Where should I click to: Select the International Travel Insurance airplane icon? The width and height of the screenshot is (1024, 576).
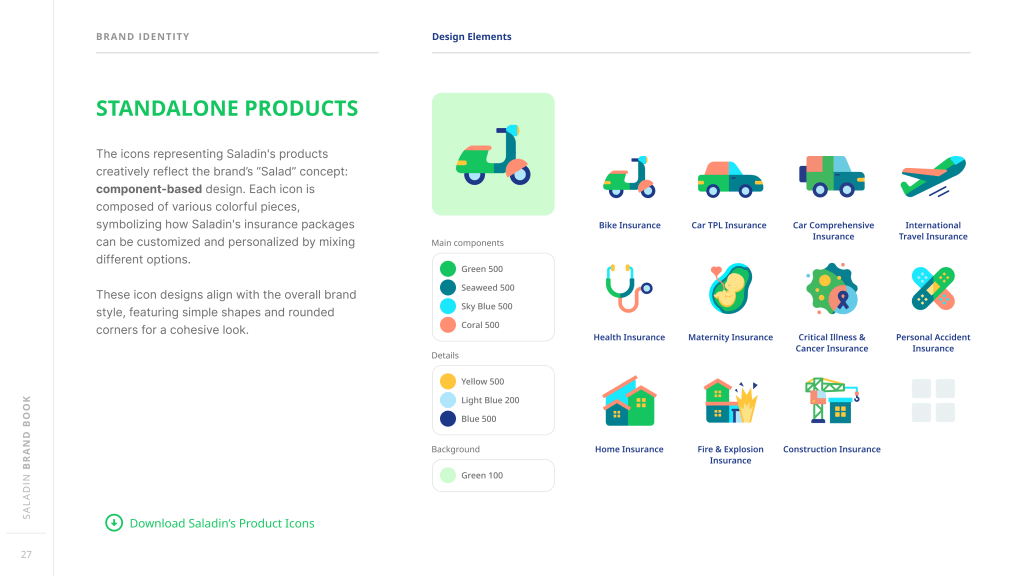pyautogui.click(x=932, y=177)
